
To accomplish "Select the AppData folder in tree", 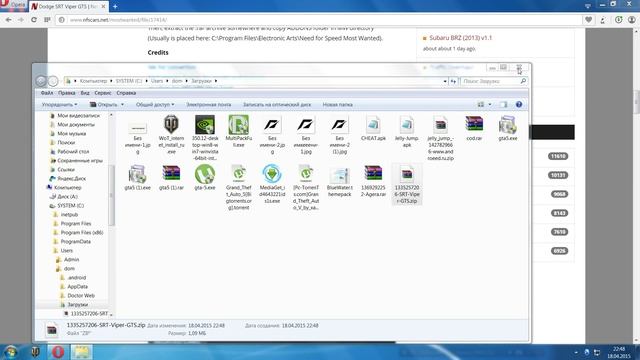I will pyautogui.click(x=77, y=287).
